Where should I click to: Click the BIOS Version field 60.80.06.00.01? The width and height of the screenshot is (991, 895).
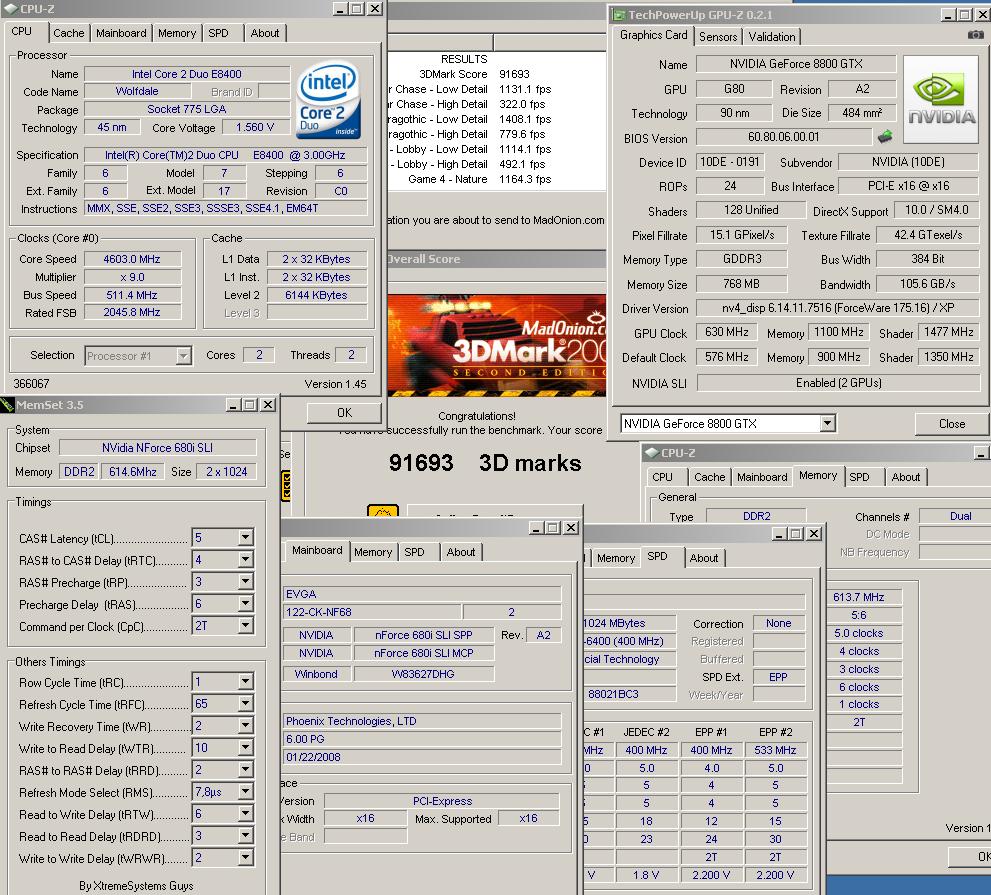[x=783, y=137]
